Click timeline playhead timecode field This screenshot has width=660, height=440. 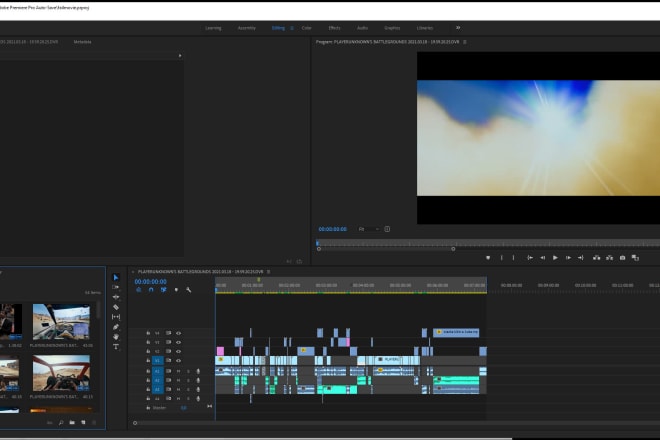pos(150,281)
